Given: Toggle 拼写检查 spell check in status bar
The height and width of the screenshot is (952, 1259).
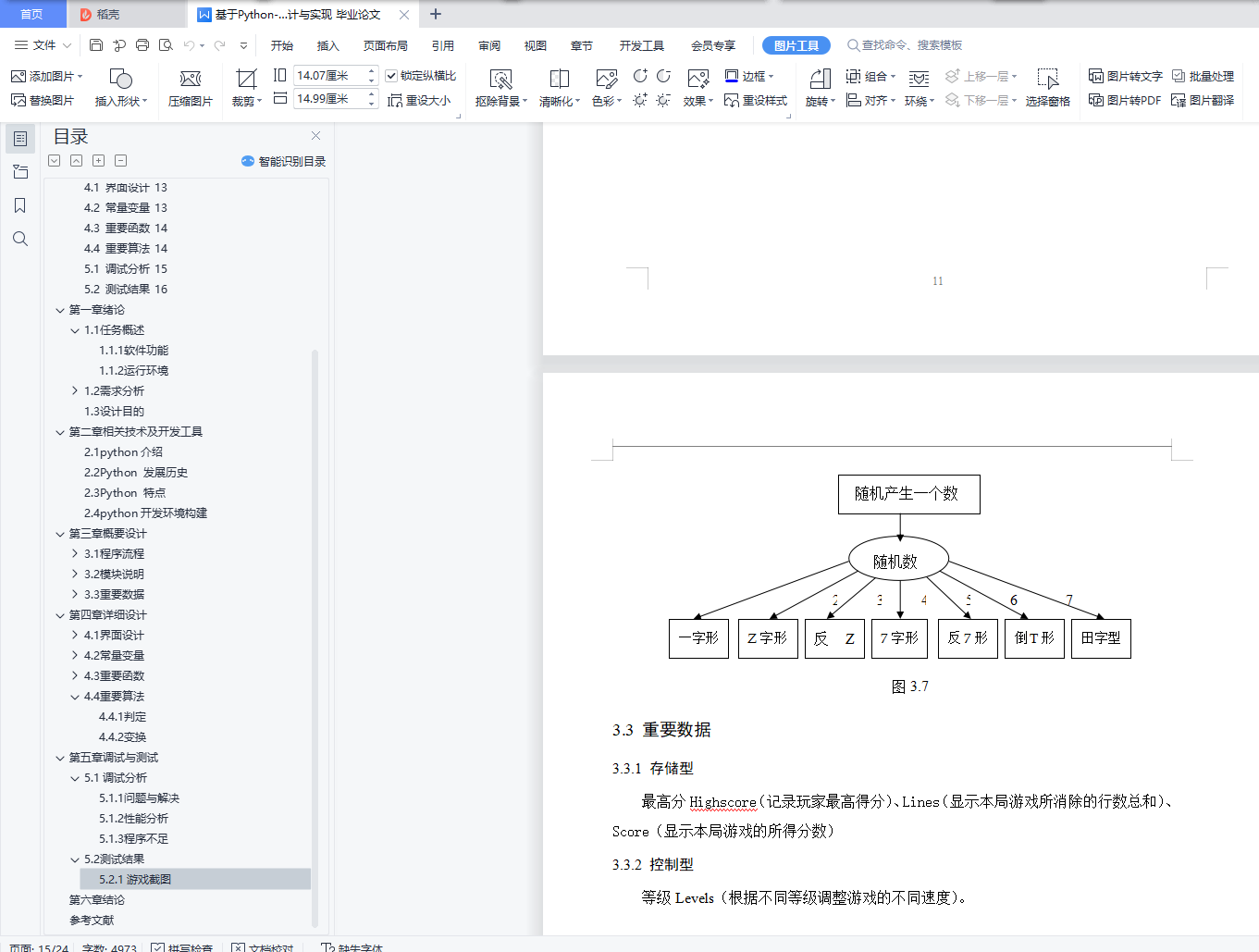Looking at the screenshot, I should 182,947.
